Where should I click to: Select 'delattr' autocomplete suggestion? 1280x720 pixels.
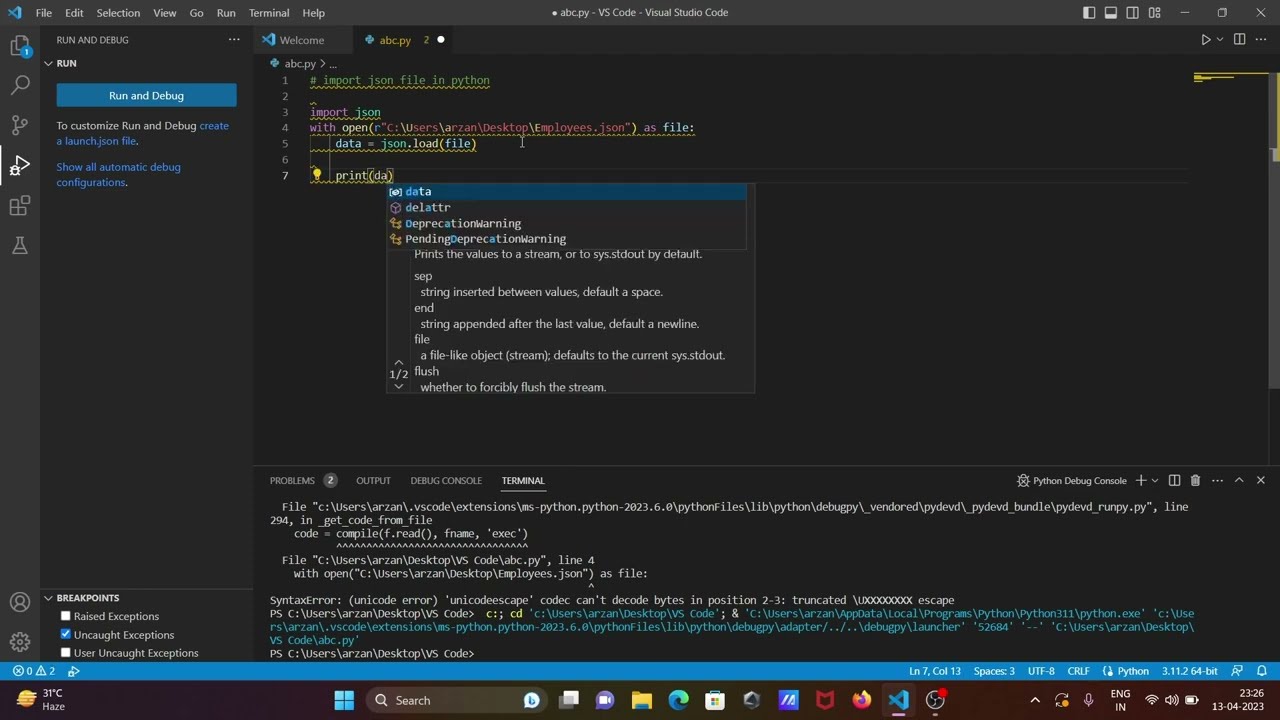click(566, 207)
